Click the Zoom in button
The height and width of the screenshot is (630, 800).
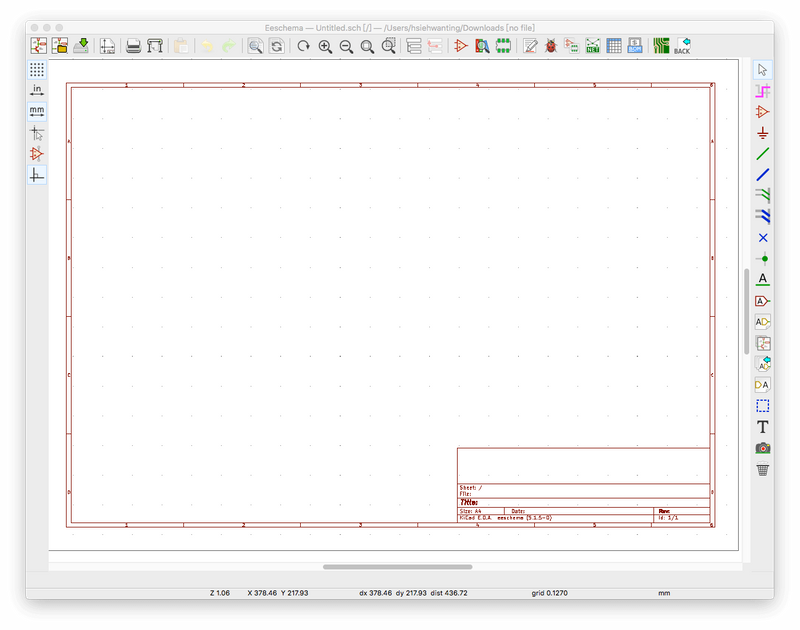(x=325, y=46)
